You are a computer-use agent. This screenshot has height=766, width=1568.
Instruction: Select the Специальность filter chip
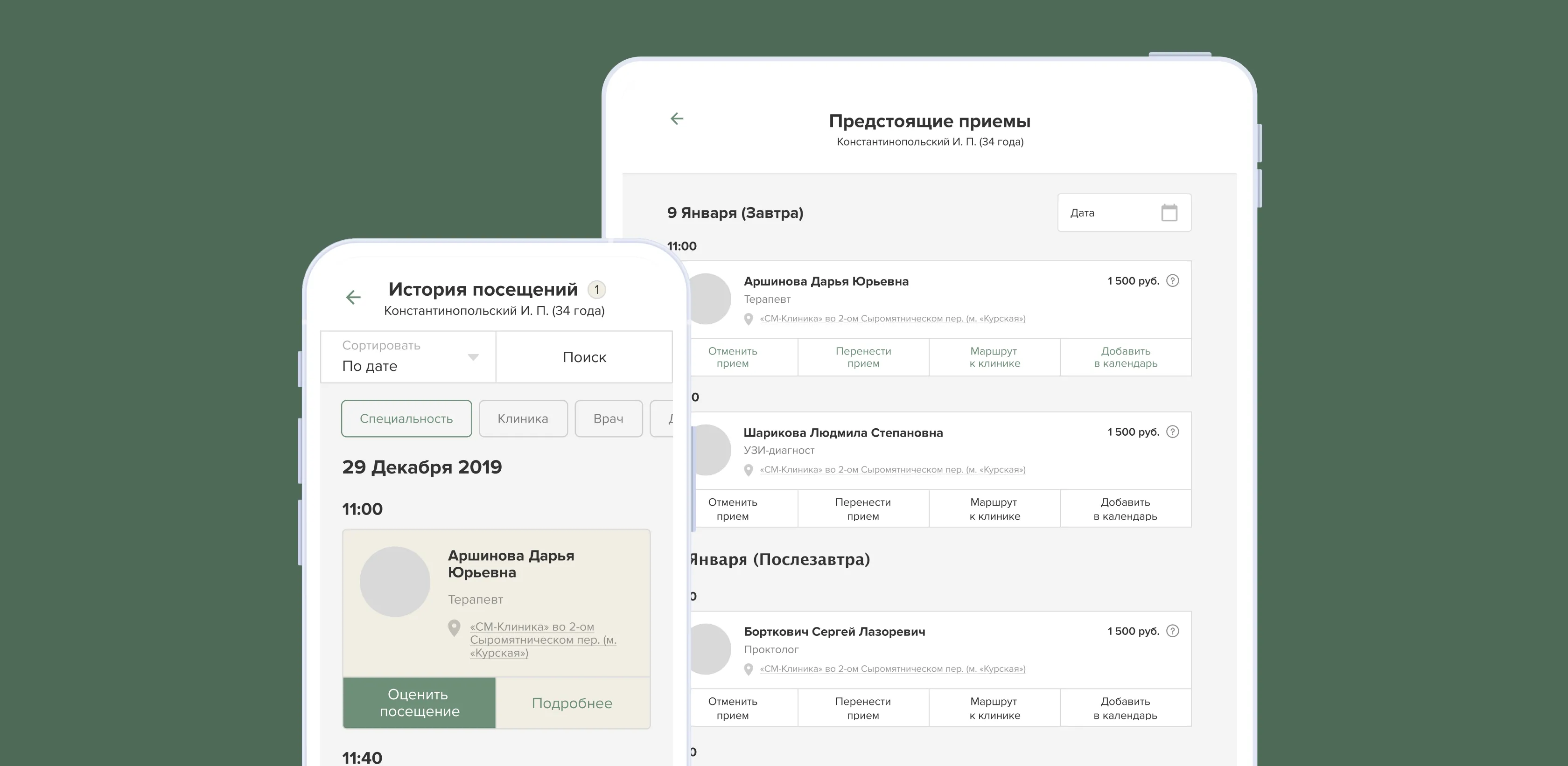(x=406, y=418)
